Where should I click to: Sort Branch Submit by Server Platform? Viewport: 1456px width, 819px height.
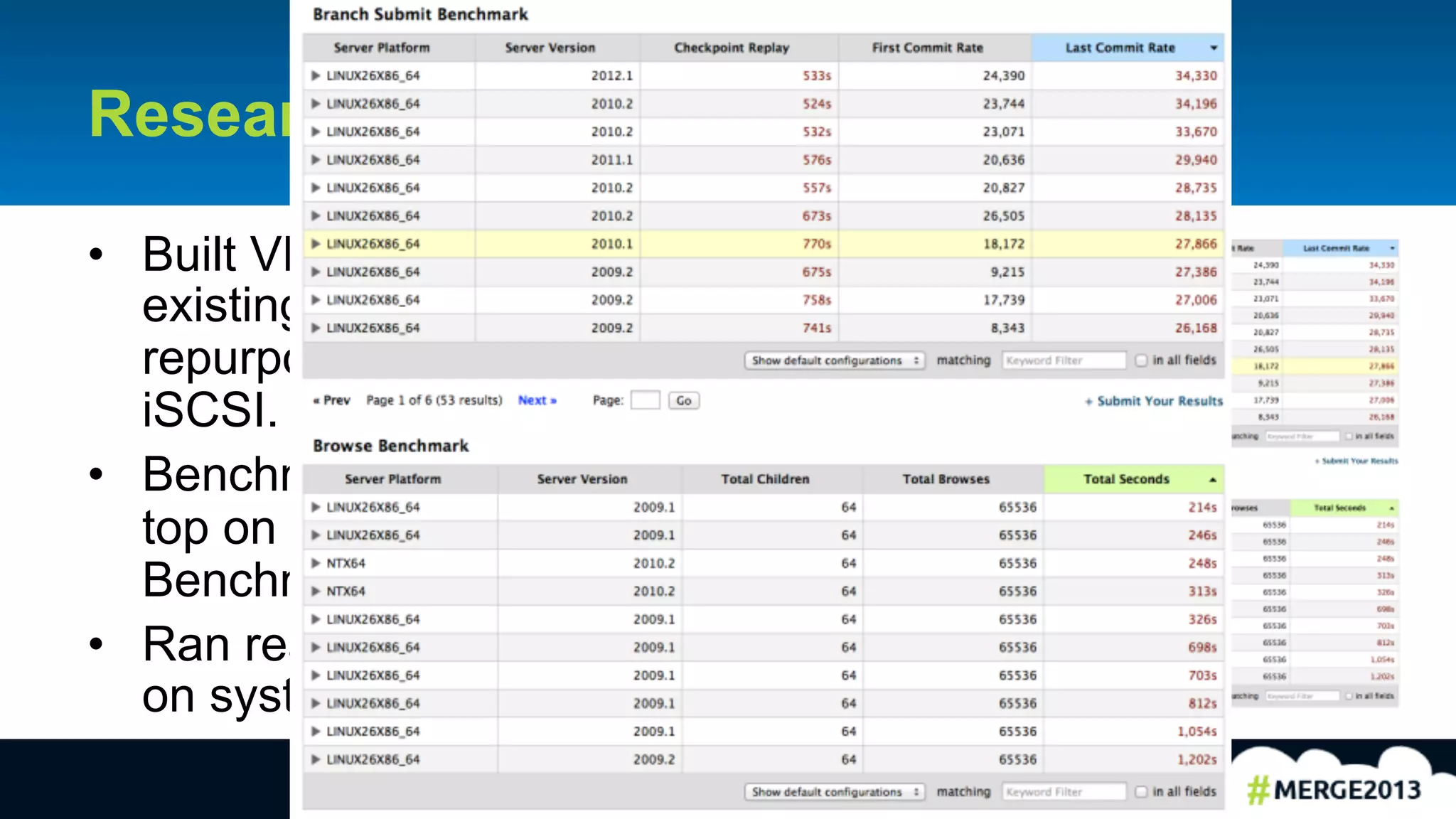pos(389,48)
